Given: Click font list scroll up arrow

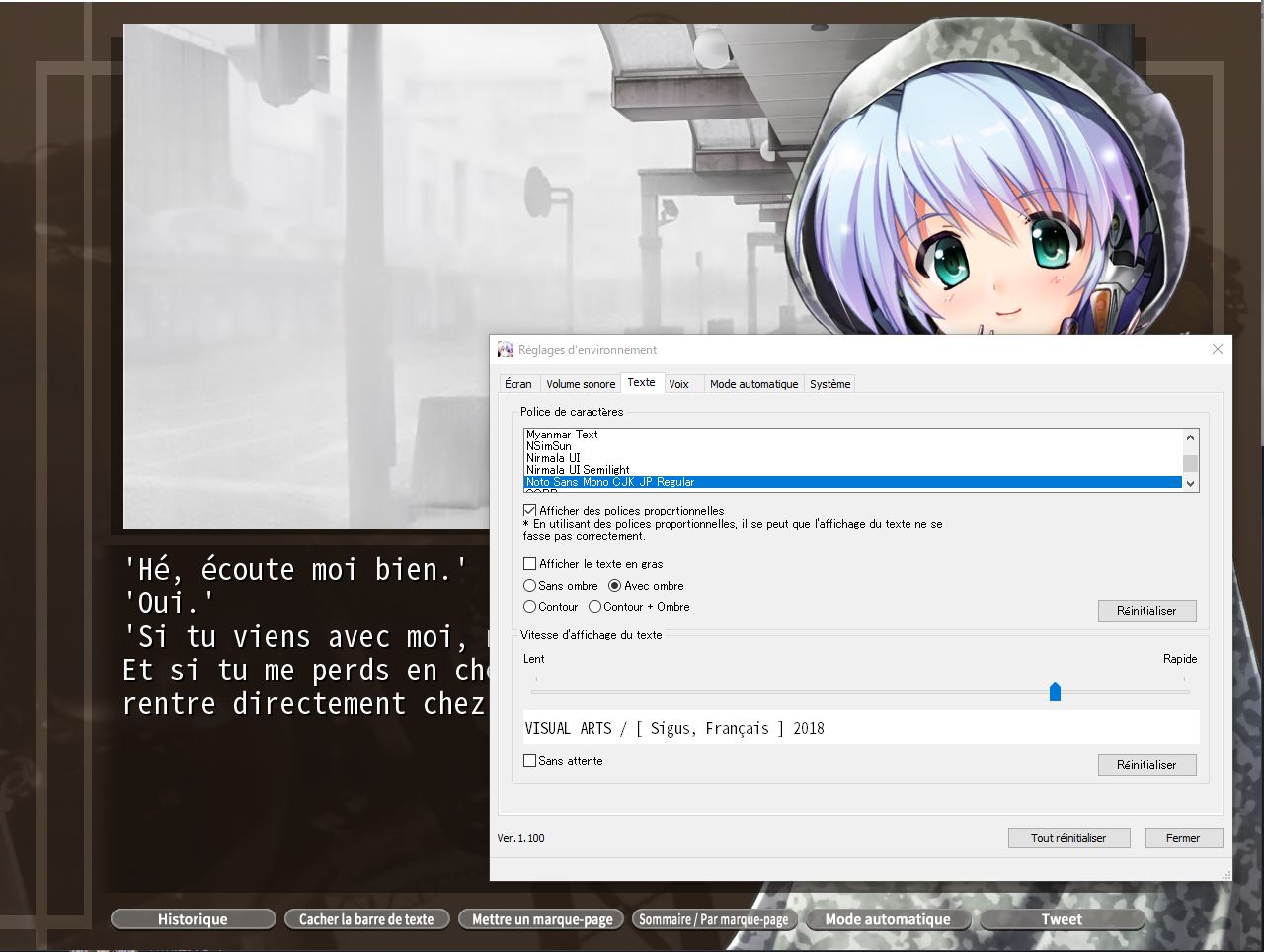Looking at the screenshot, I should point(1190,437).
